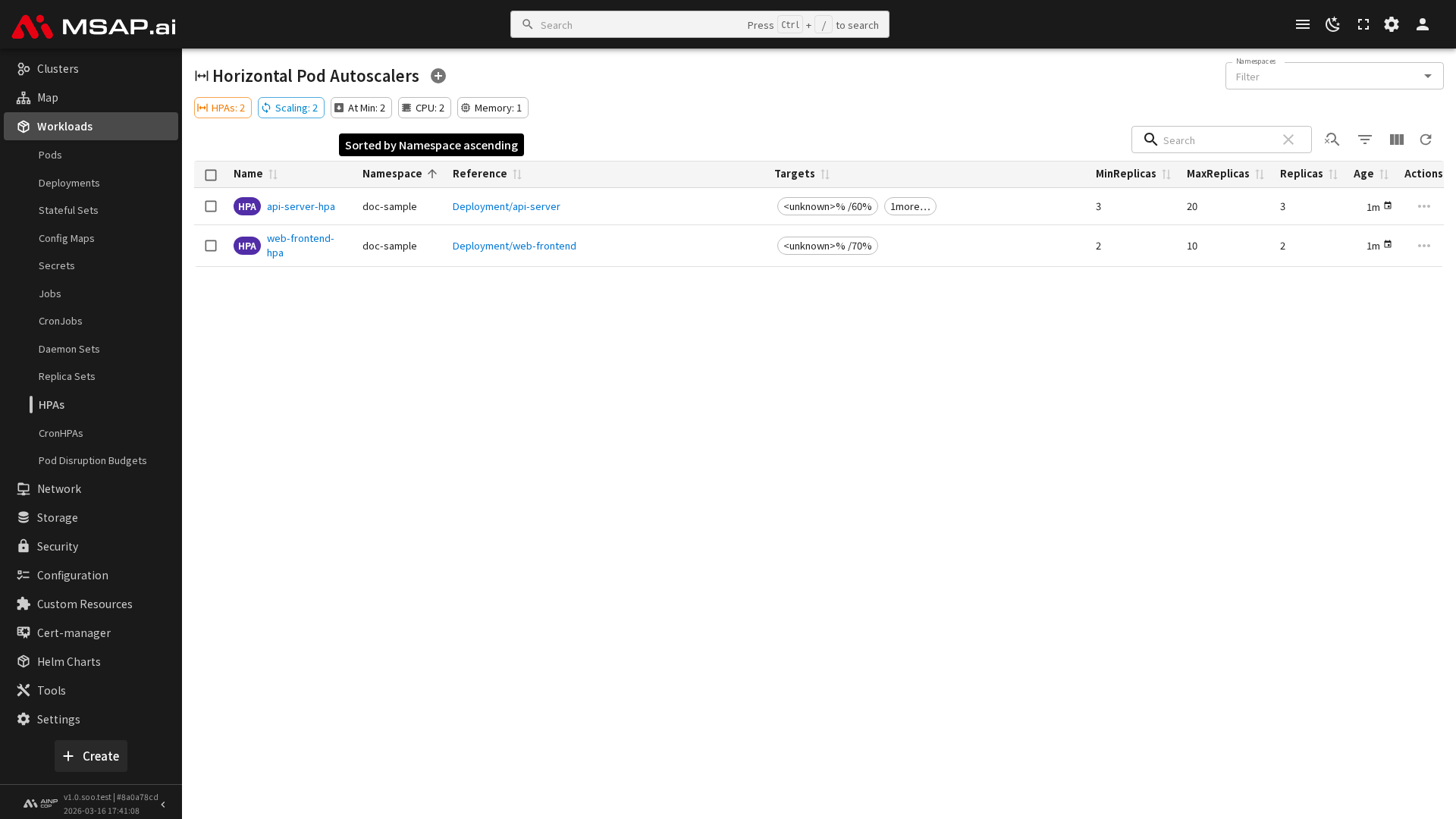1456x819 pixels.
Task: Open the table filter list icon
Action: 1364,140
